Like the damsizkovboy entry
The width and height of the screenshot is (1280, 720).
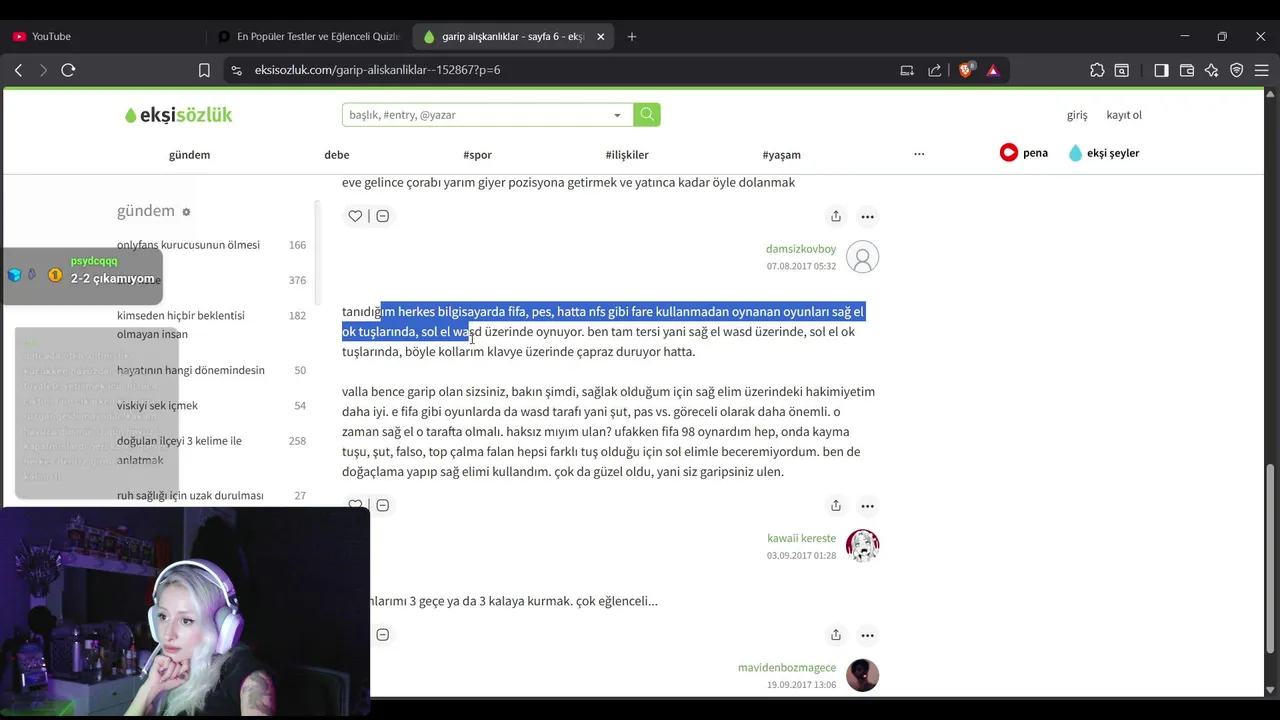click(x=355, y=216)
